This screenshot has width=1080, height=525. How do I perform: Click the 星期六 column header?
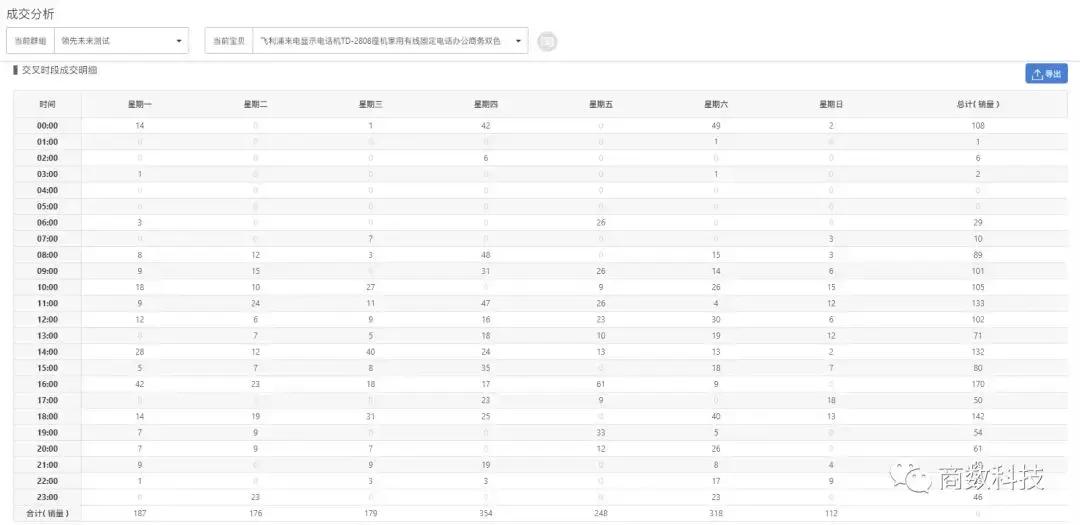click(716, 105)
